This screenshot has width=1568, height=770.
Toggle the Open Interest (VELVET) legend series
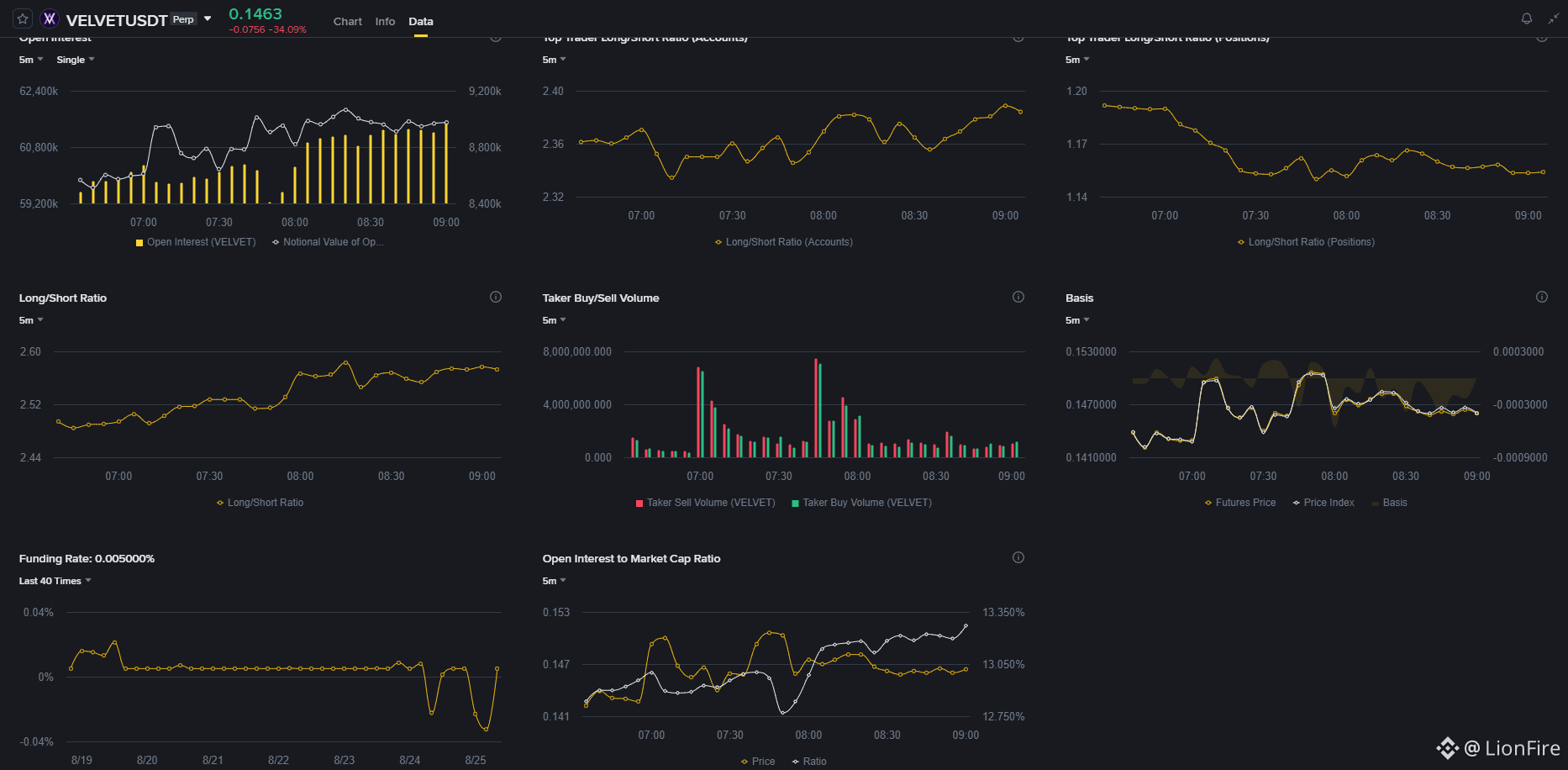click(x=196, y=242)
